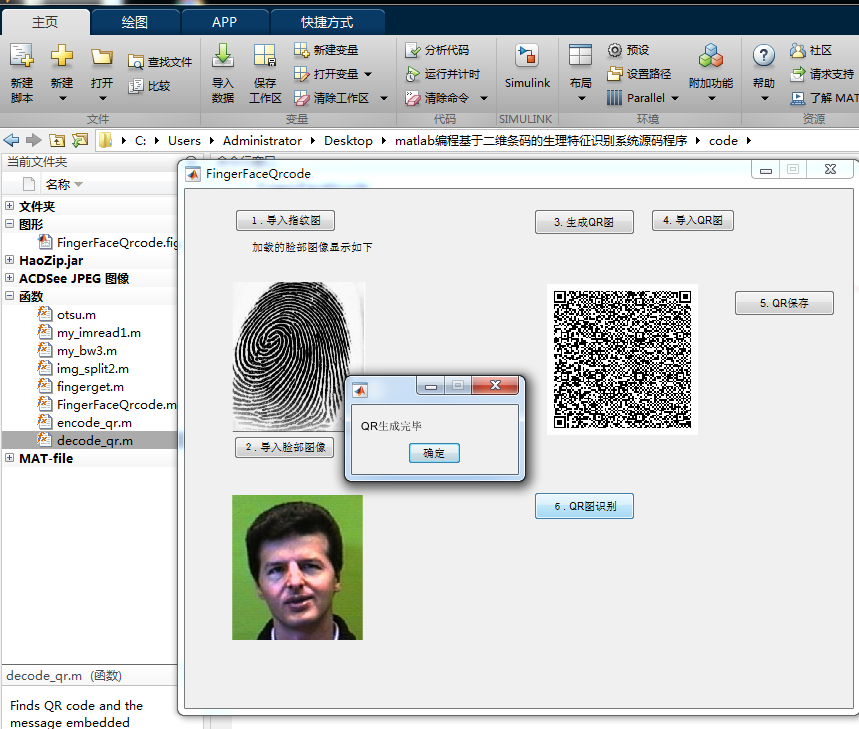The image size is (859, 729).
Task: Open the Parallel dropdown arrow
Action: pyautogui.click(x=675, y=99)
